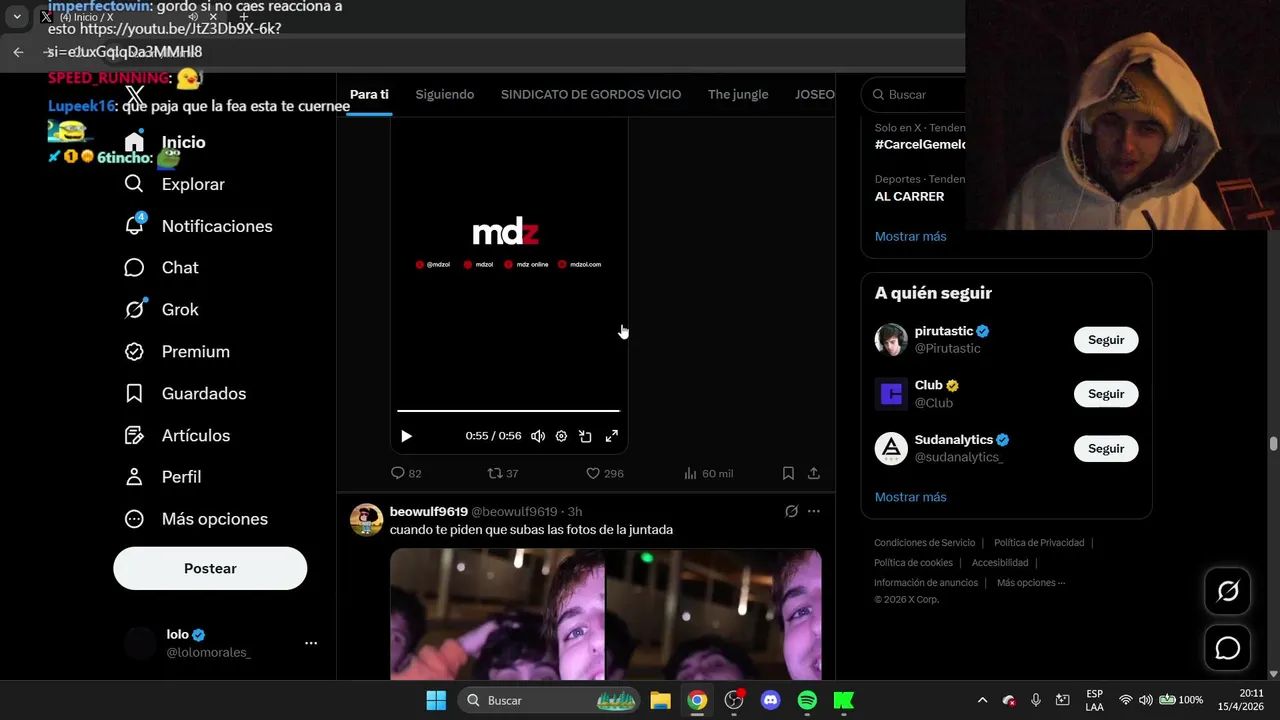This screenshot has width=1280, height=720.
Task: Open The jungle tab
Action: [738, 94]
